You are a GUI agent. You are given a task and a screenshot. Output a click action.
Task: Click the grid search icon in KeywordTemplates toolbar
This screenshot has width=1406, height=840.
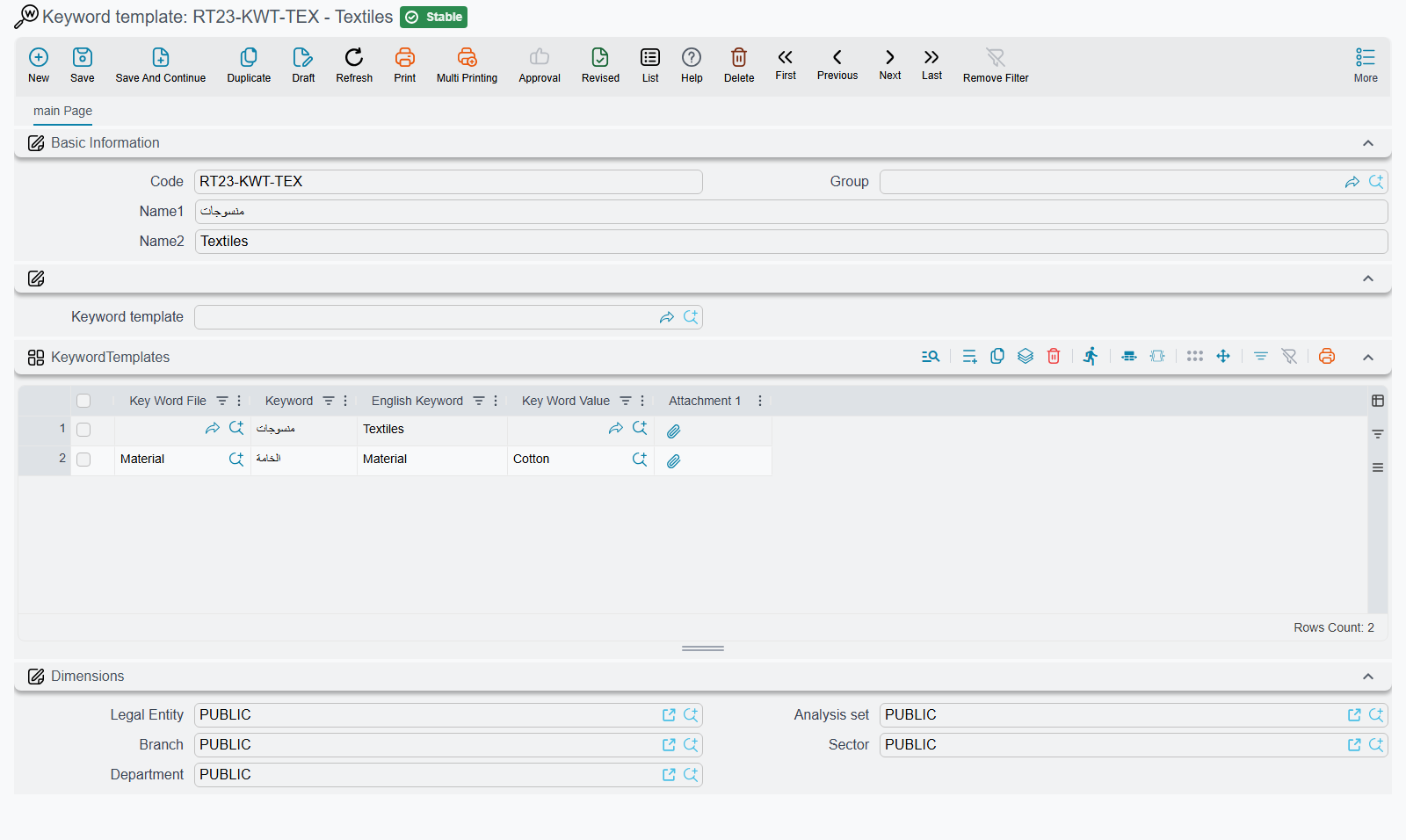pos(931,356)
